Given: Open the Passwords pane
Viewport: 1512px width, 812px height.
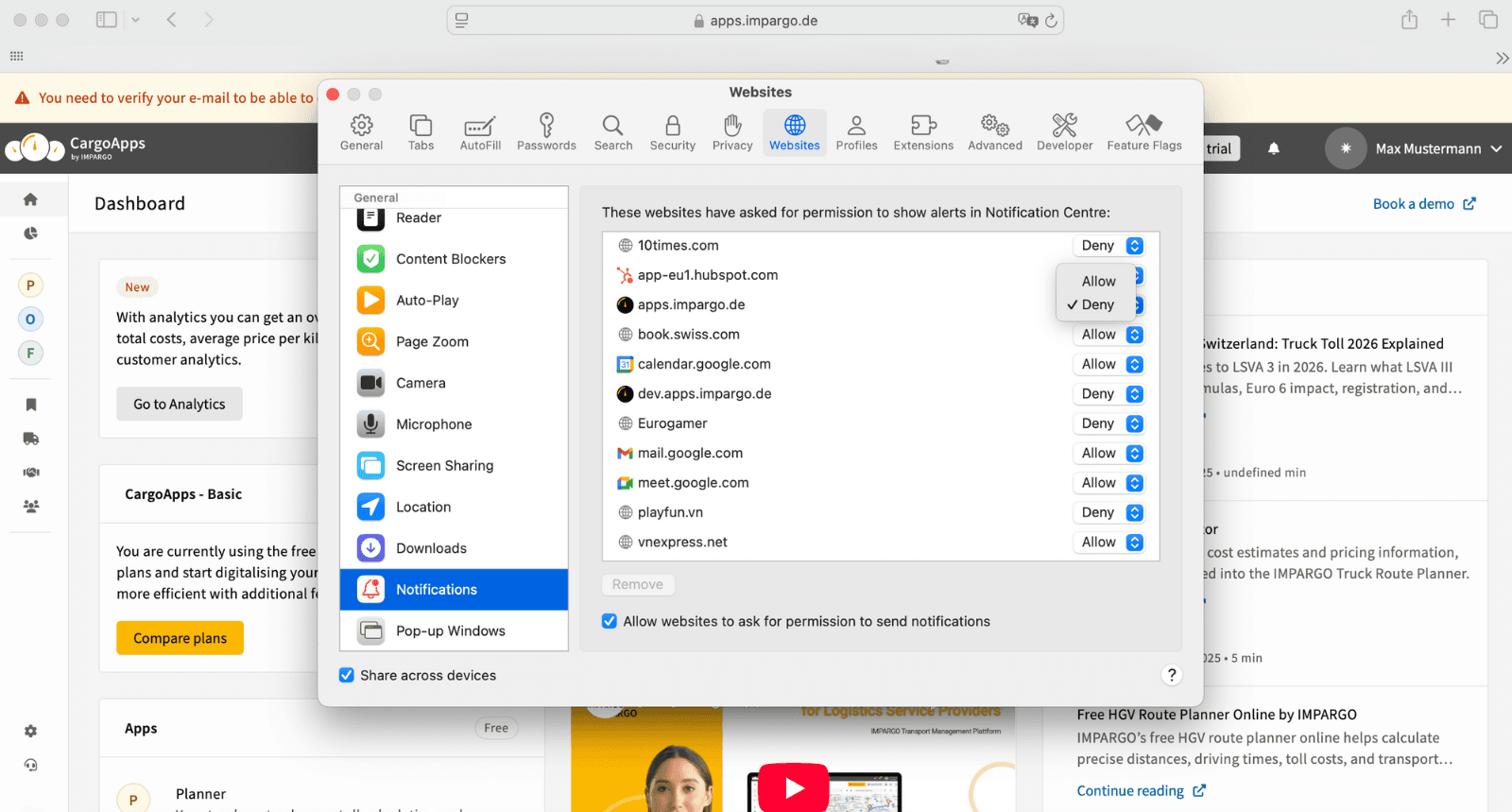Looking at the screenshot, I should (546, 132).
